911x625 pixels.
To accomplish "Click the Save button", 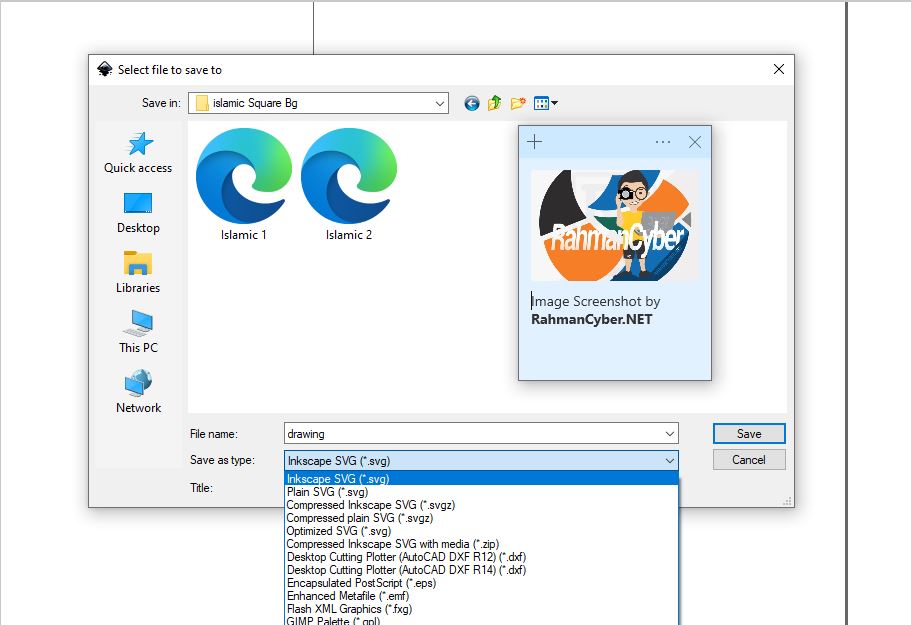I will (x=749, y=434).
